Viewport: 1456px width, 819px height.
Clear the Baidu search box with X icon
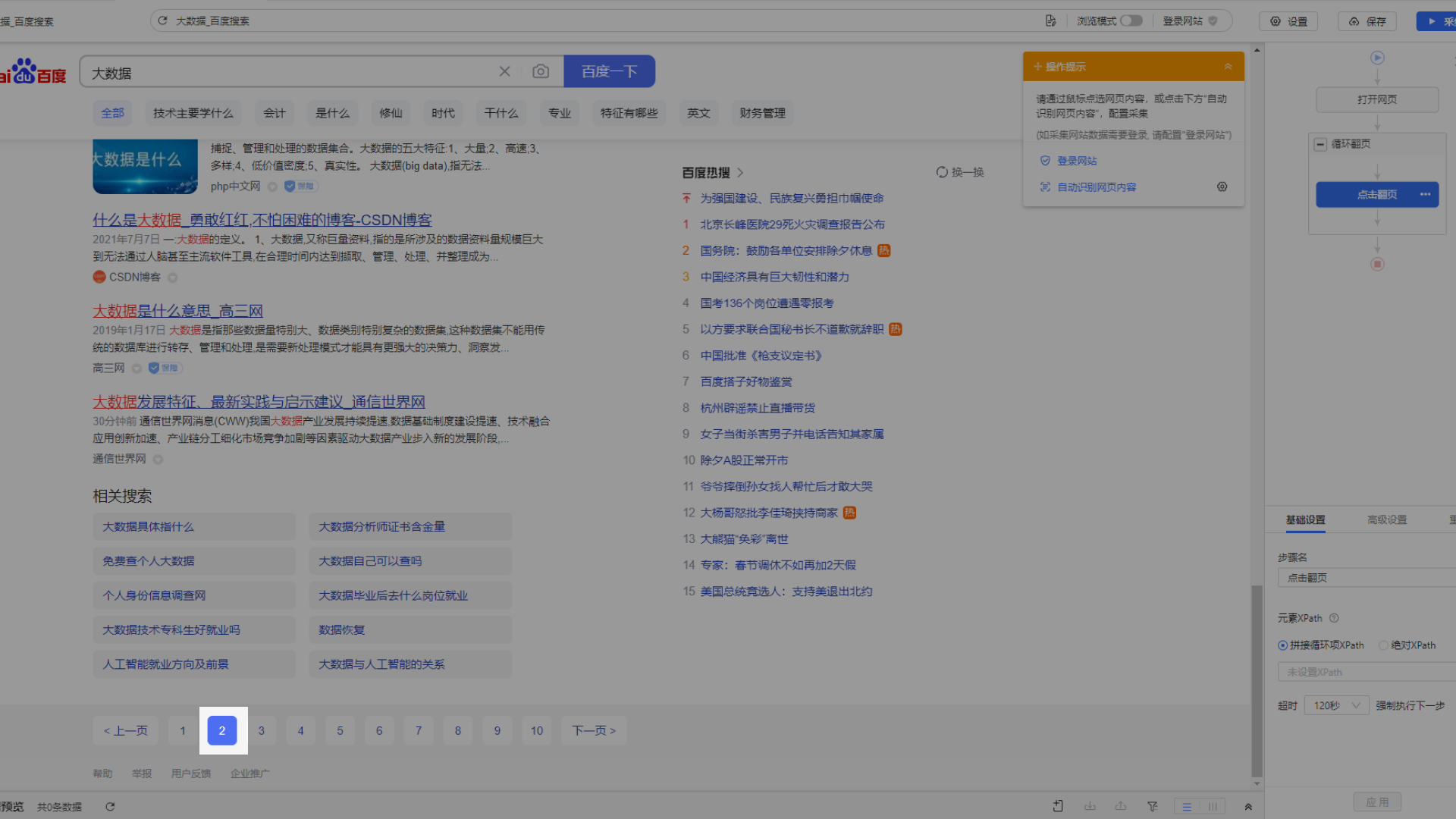504,71
